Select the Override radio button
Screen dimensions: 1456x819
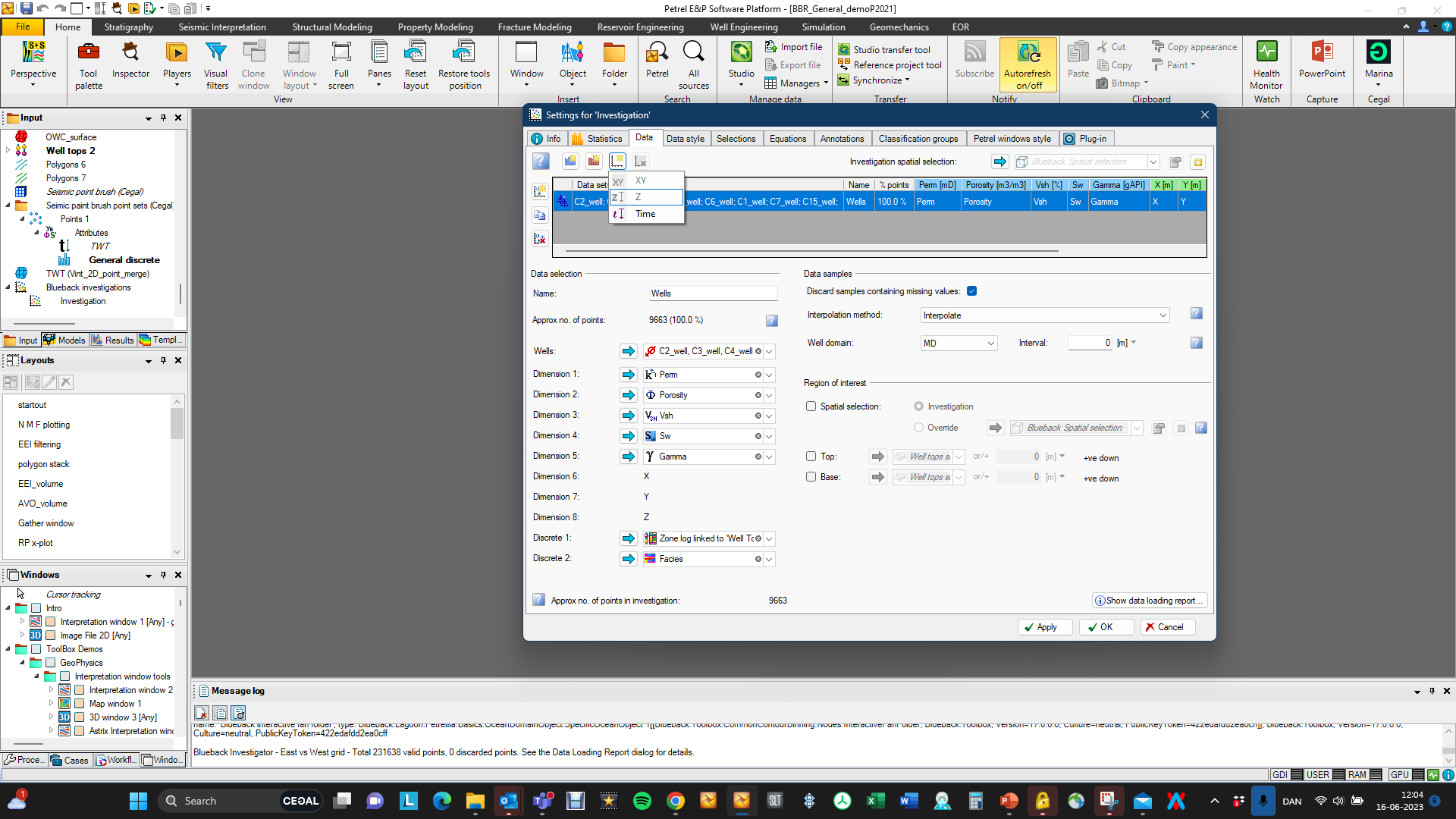[x=918, y=428]
